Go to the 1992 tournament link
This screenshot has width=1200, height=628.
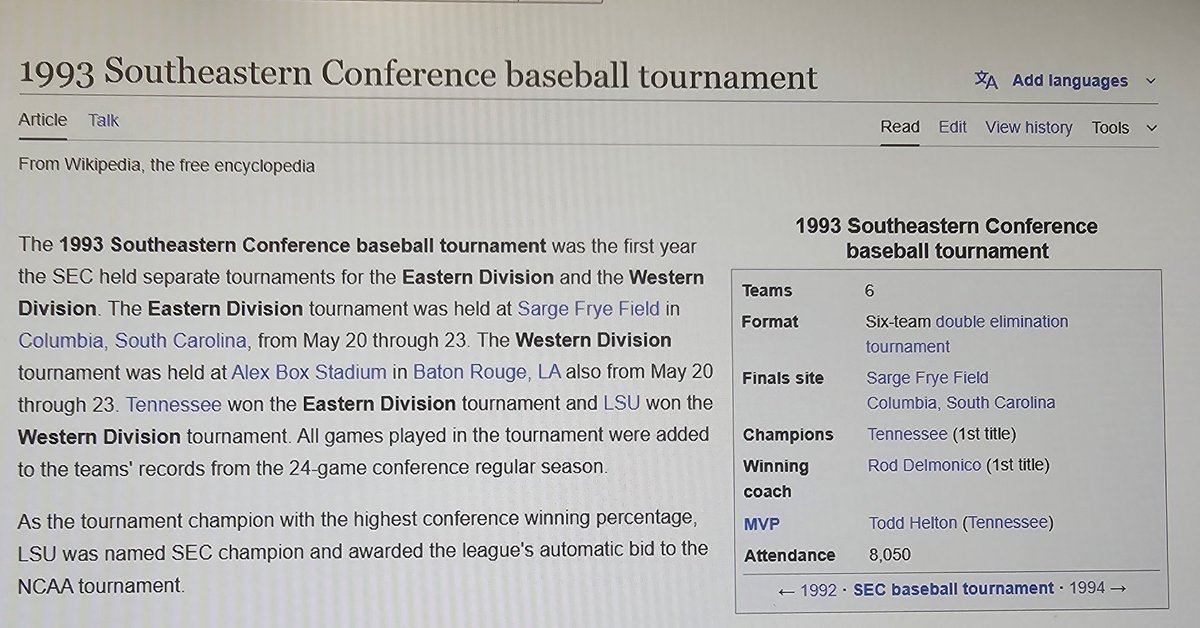tap(818, 589)
